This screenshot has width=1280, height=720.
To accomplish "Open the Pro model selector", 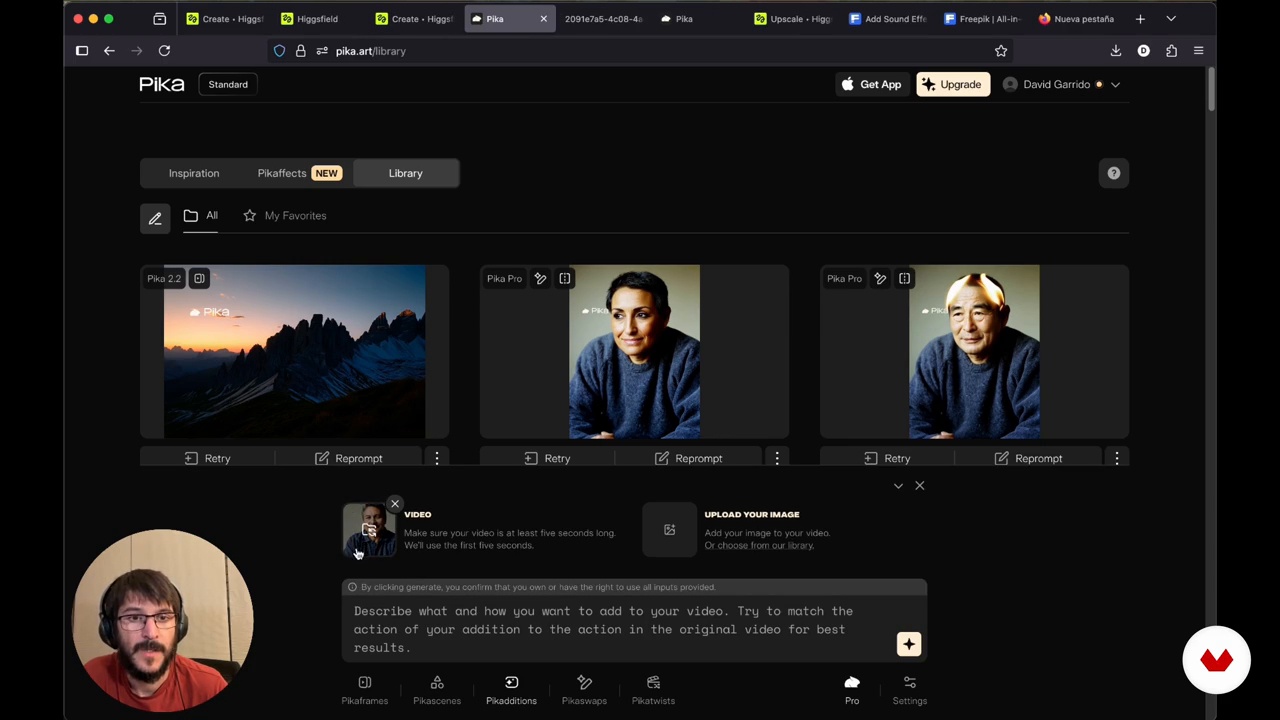I will coord(852,690).
